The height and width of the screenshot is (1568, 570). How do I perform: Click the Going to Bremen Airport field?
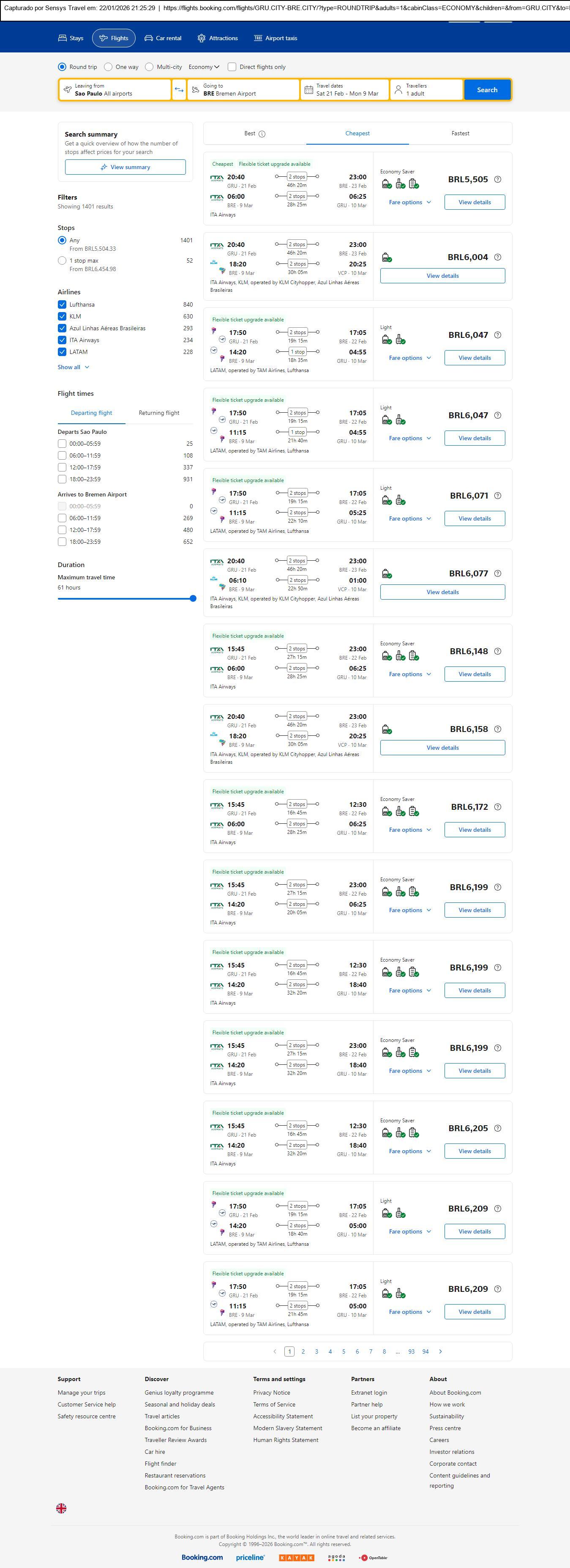[243, 90]
